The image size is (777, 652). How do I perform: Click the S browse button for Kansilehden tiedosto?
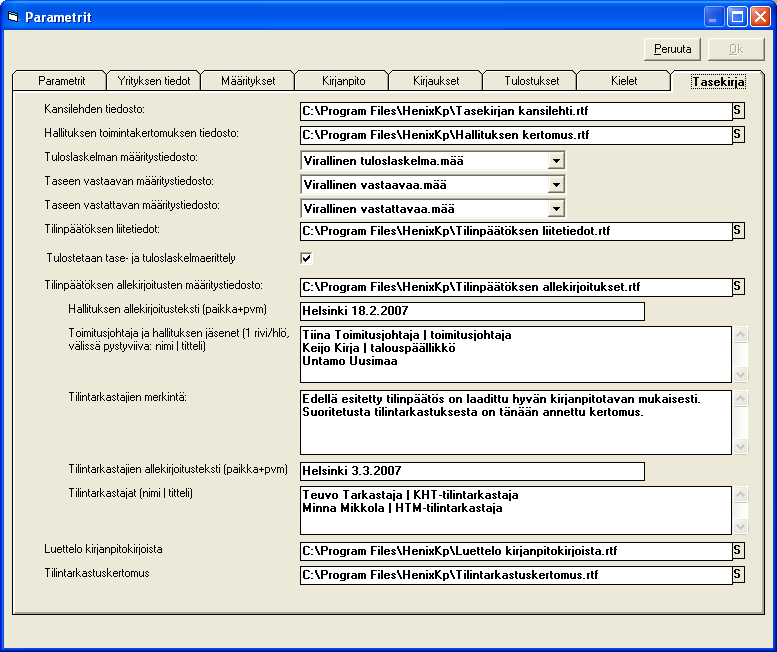tap(738, 110)
